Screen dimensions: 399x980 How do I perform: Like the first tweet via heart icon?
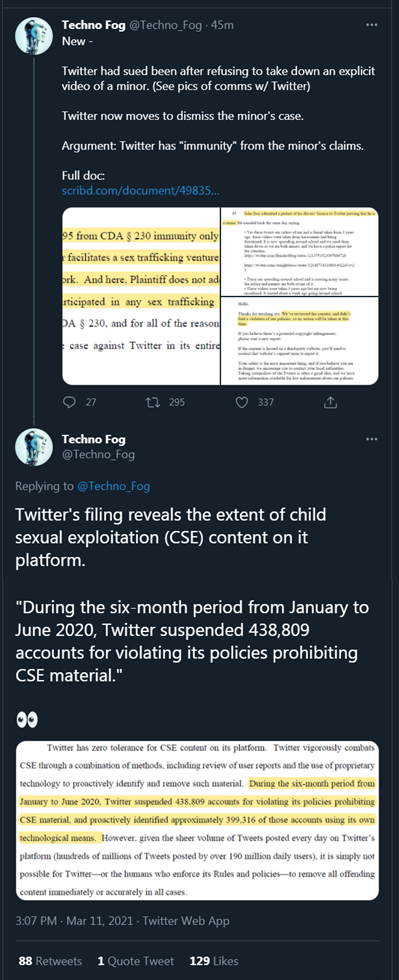pyautogui.click(x=241, y=402)
